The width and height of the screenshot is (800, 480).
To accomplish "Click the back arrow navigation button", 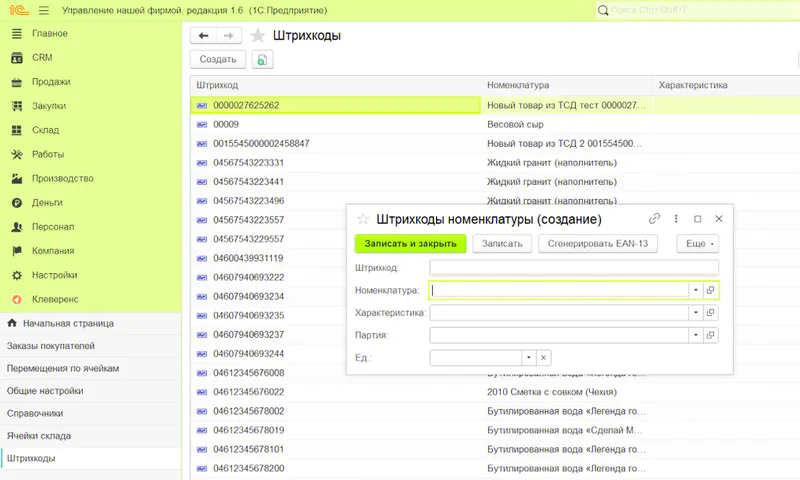I will coord(204,35).
